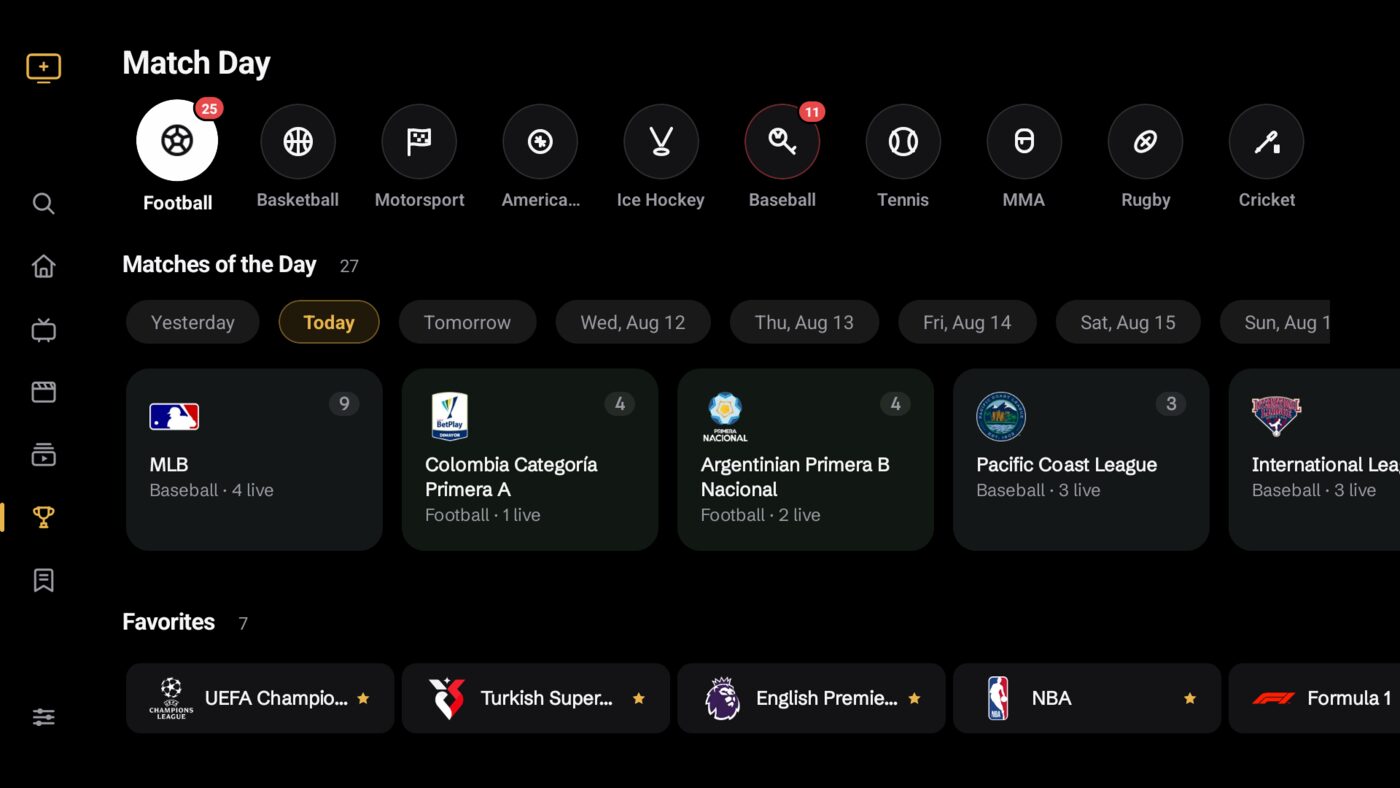Click the "Favorites" section heading

168,622
